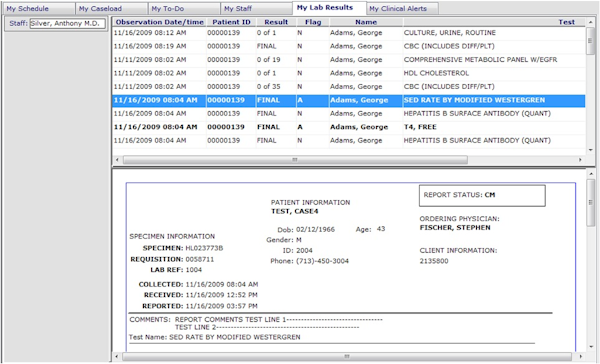
Task: Click specimen number HL023773B
Action: point(204,248)
